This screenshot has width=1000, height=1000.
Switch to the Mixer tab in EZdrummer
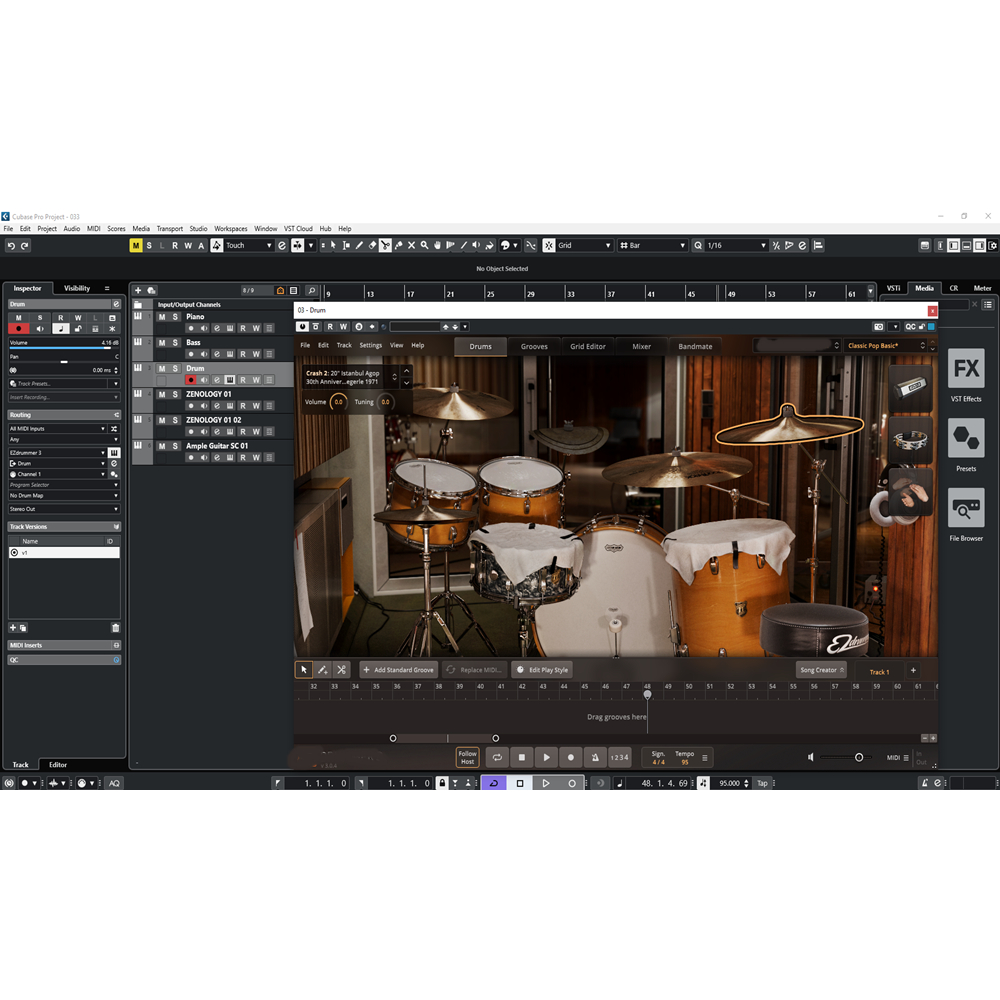[642, 346]
